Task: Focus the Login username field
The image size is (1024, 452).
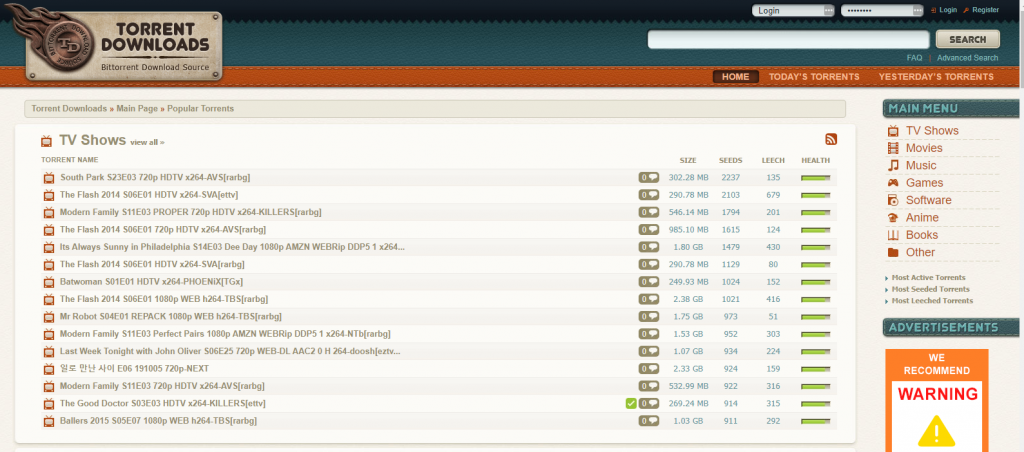Action: (x=793, y=10)
